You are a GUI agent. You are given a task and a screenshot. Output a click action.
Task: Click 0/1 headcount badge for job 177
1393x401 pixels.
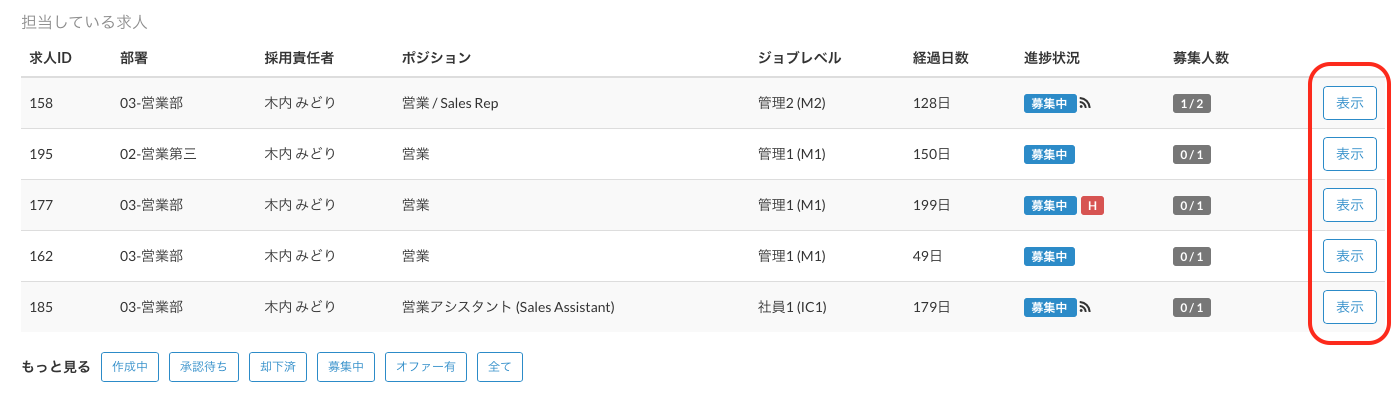[x=1192, y=205]
